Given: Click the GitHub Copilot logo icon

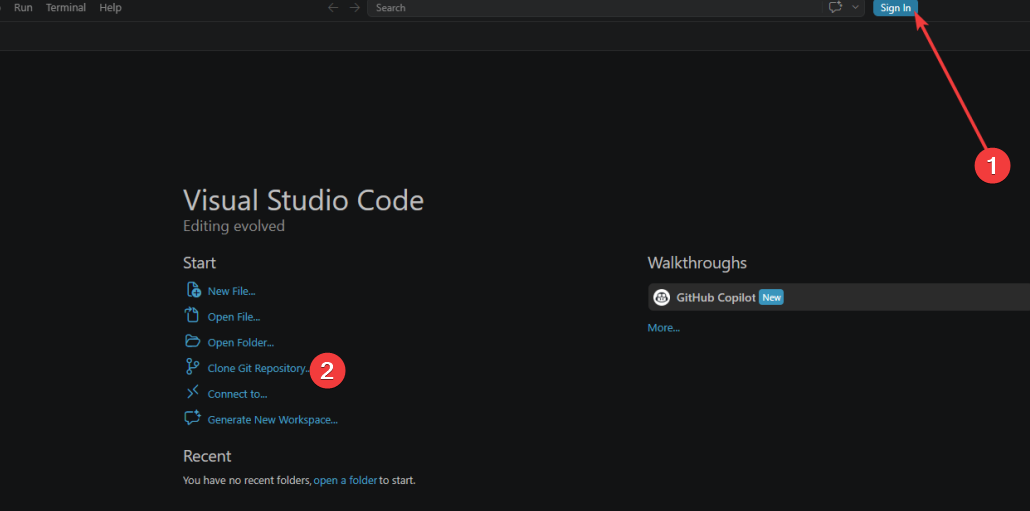Looking at the screenshot, I should 661,298.
